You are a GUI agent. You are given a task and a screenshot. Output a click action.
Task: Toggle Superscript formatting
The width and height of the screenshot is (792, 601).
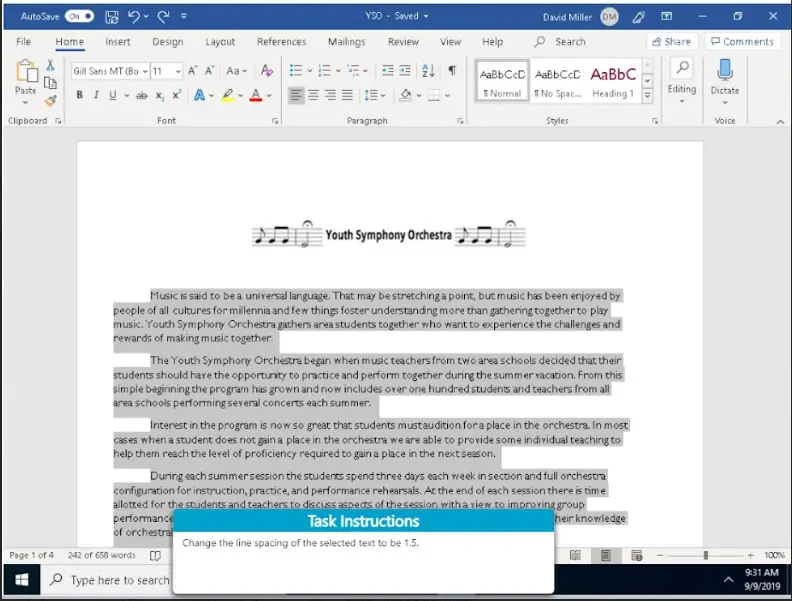177,95
